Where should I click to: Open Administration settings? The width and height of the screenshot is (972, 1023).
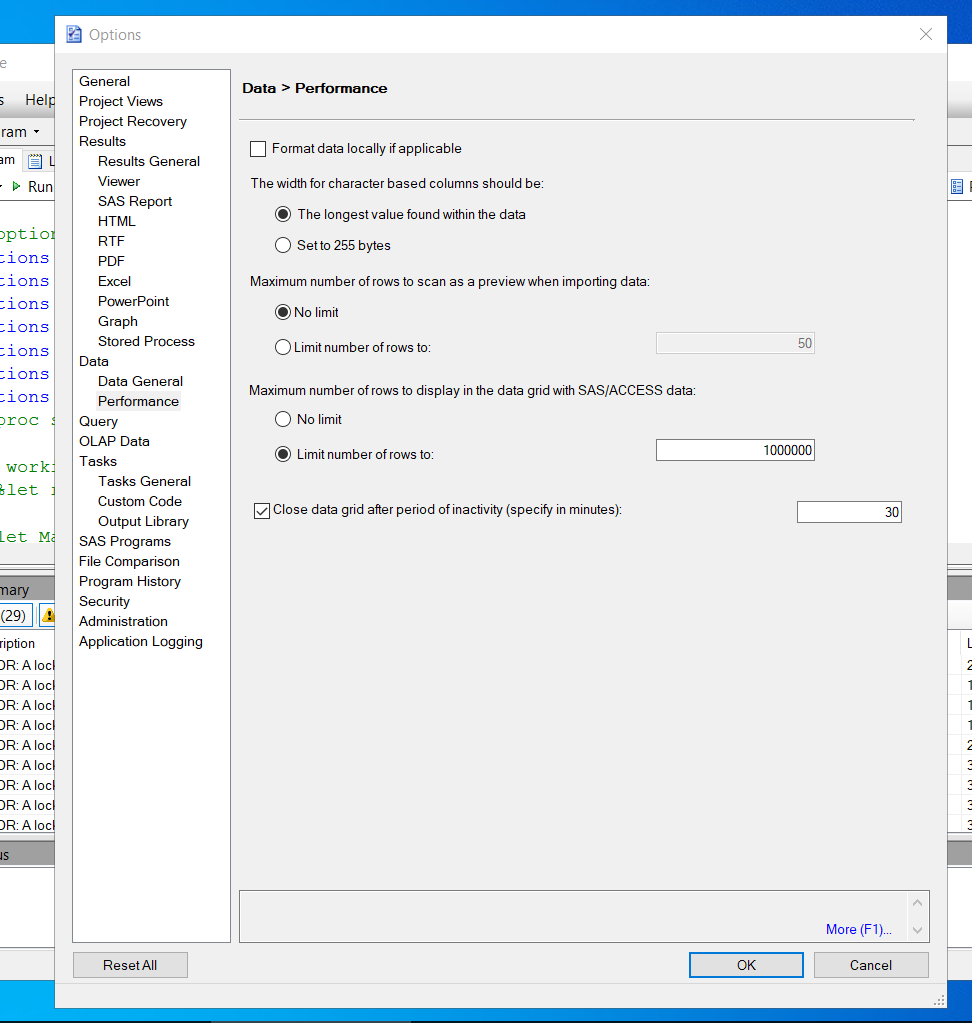pos(123,621)
